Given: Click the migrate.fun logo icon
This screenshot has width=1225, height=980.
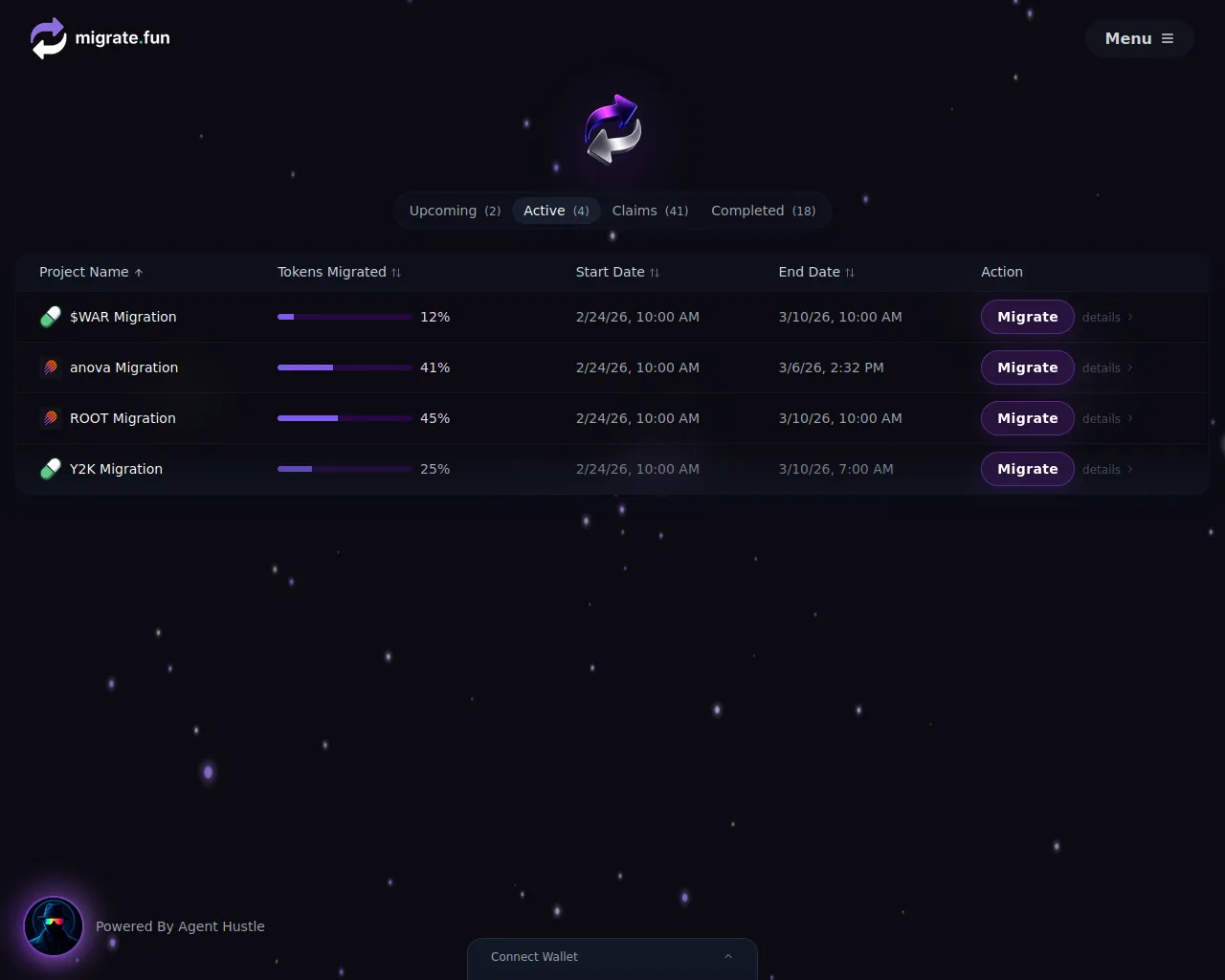Looking at the screenshot, I should (48, 38).
